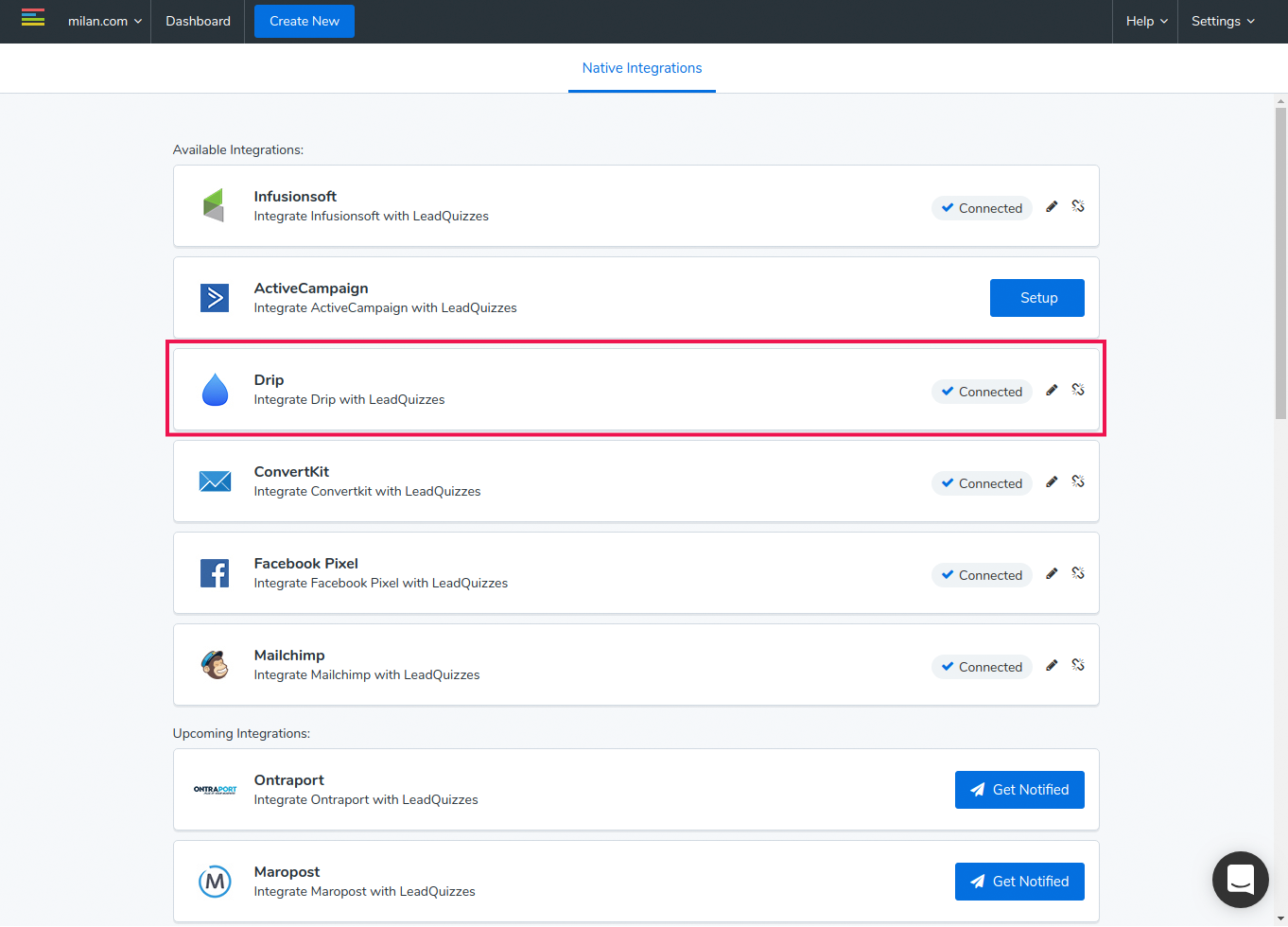Click the Facebook Pixel integration title
1288x927 pixels.
point(306,564)
